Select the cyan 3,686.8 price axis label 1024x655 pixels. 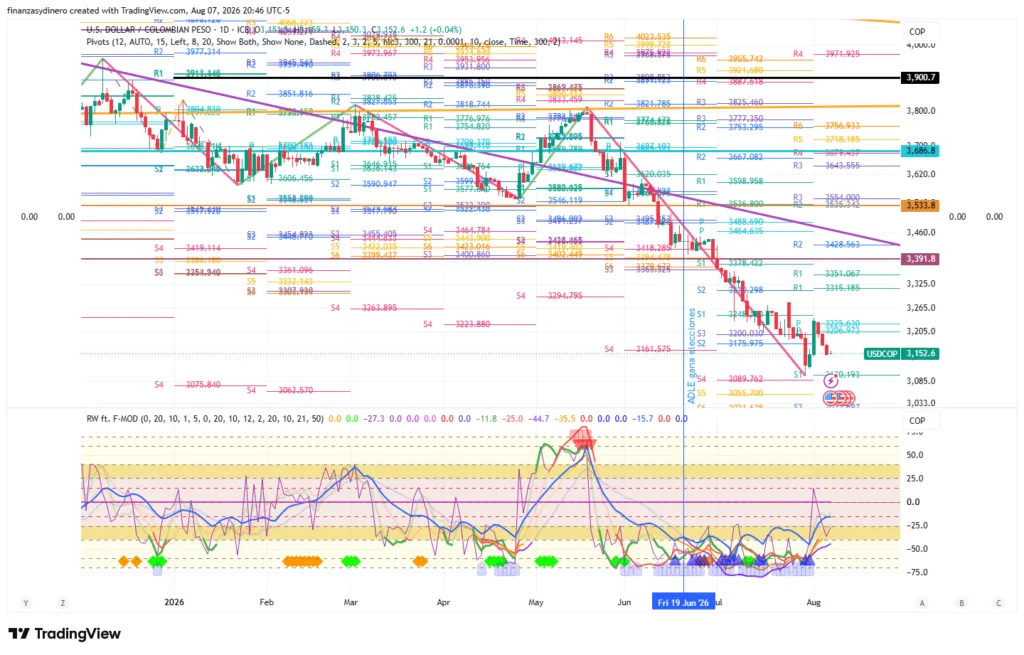[x=920, y=151]
